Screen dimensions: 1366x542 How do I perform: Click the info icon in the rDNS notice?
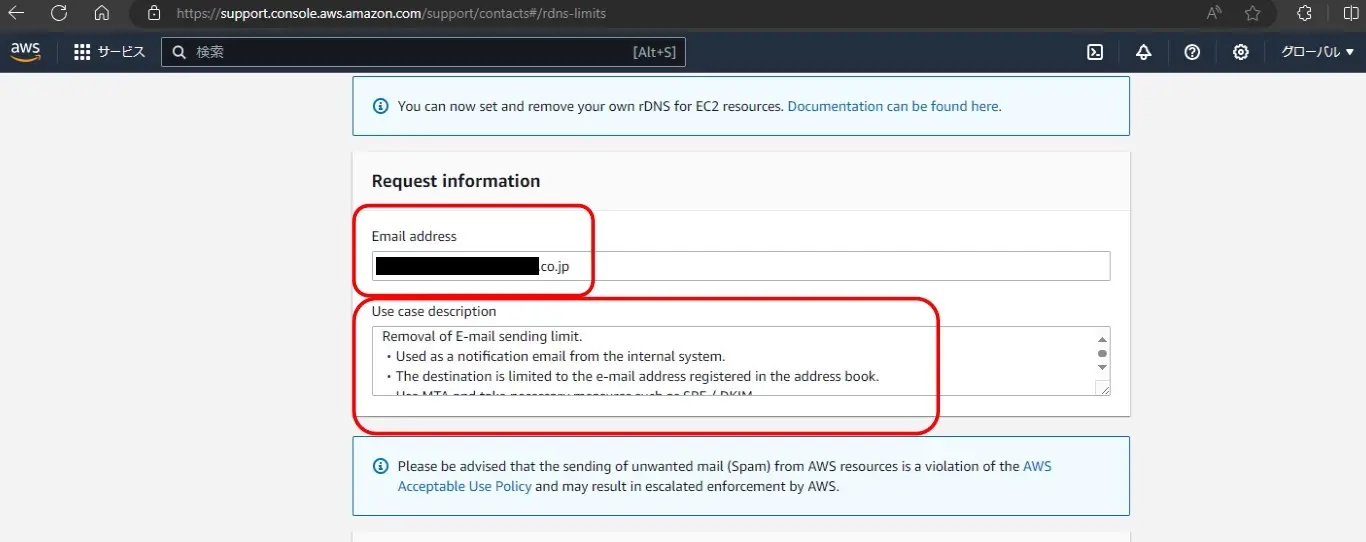pos(380,106)
